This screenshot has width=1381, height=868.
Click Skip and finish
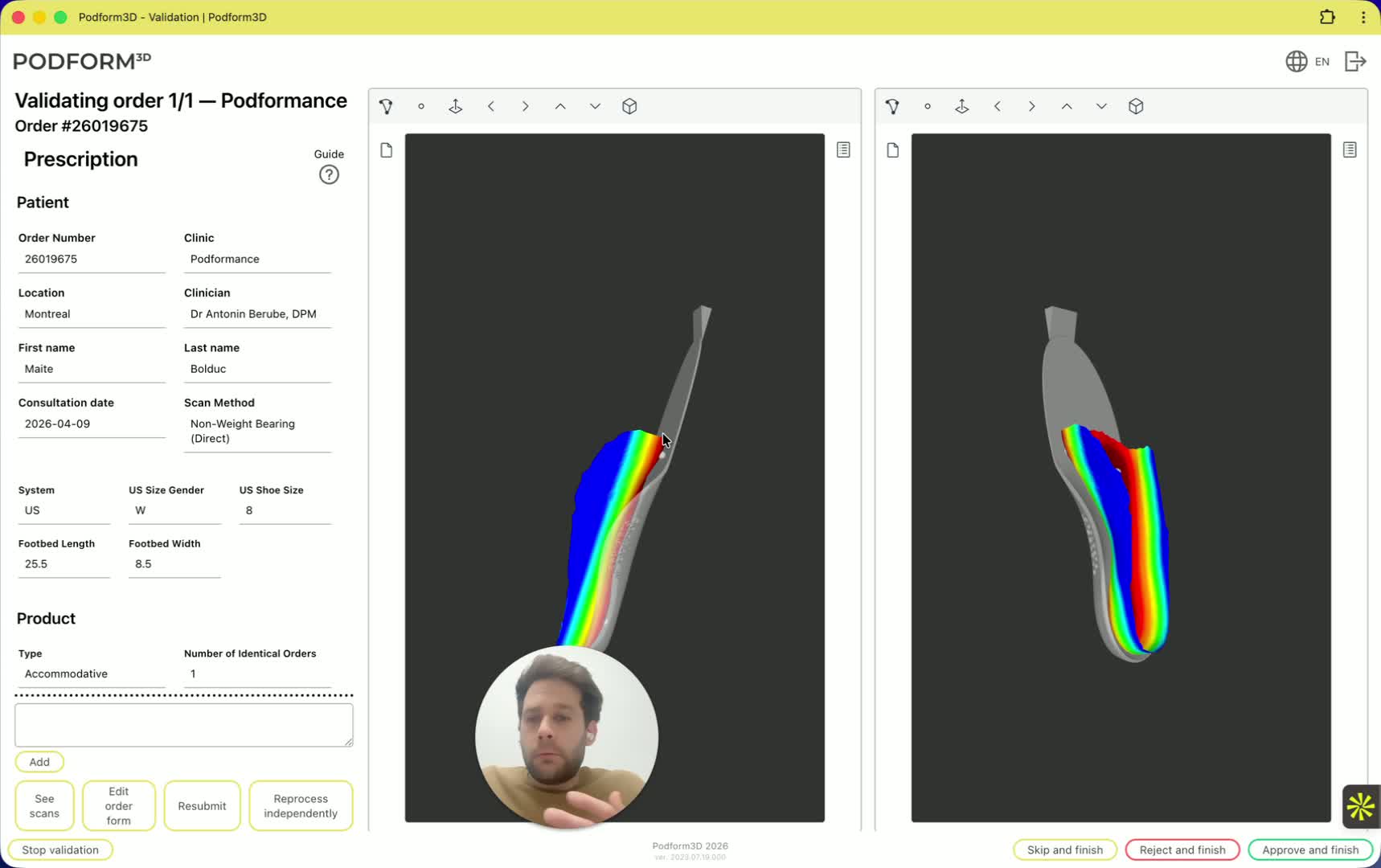click(x=1065, y=850)
